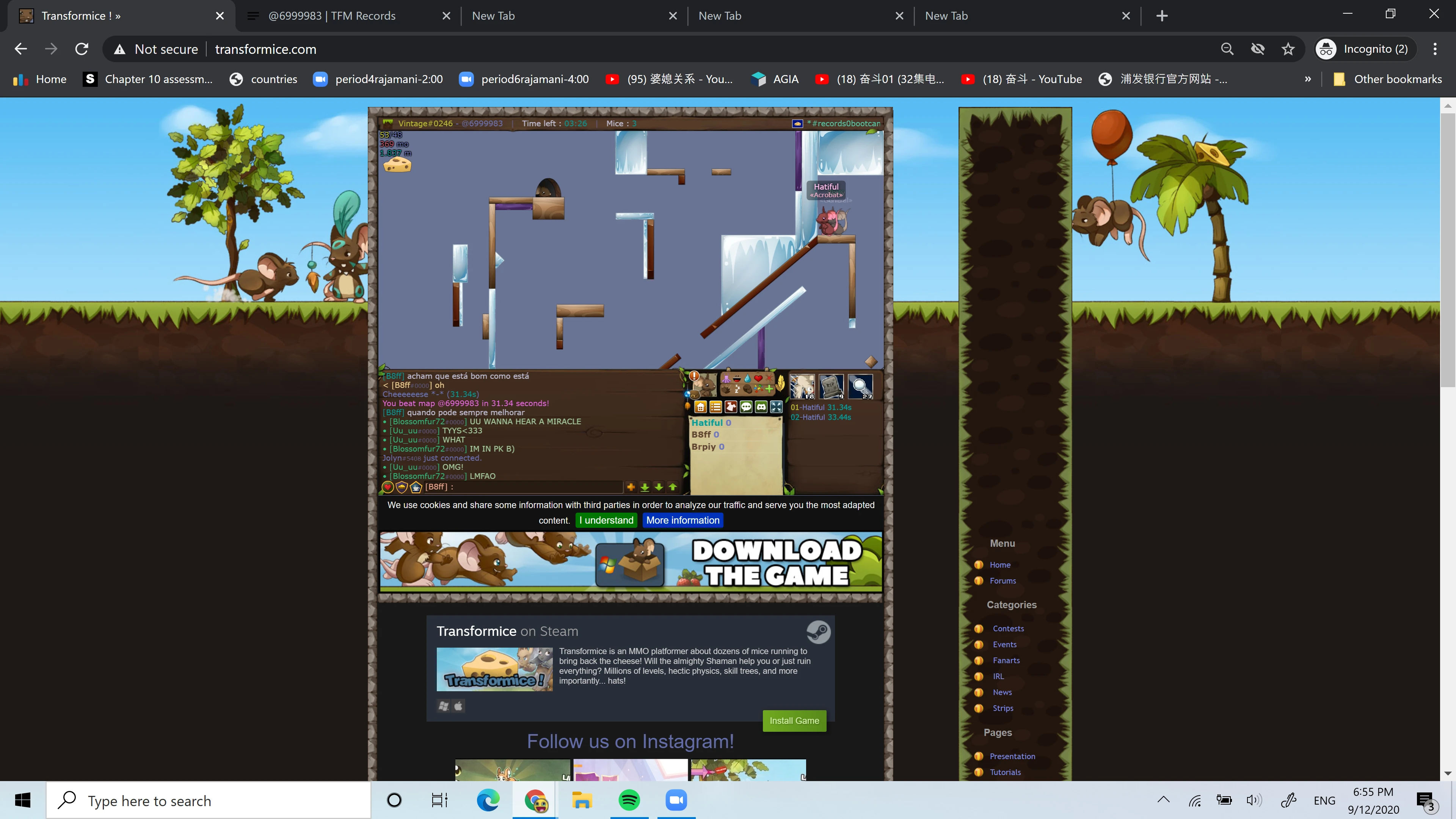Open the zoom magnifier in address bar

coord(1227,49)
